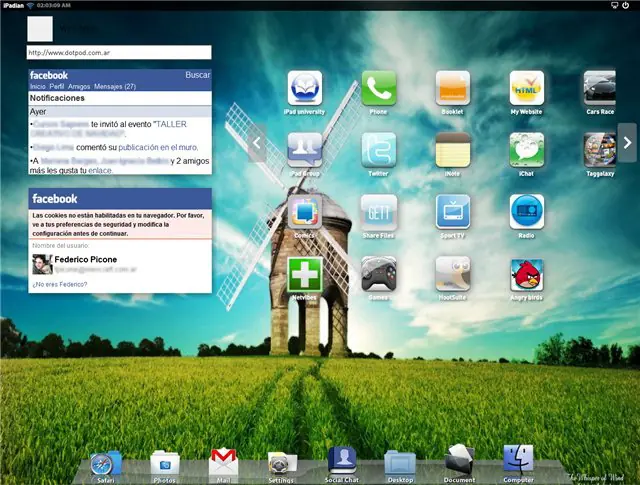Open the orange Booklet app
Screen dimensions: 640x485
tap(453, 88)
